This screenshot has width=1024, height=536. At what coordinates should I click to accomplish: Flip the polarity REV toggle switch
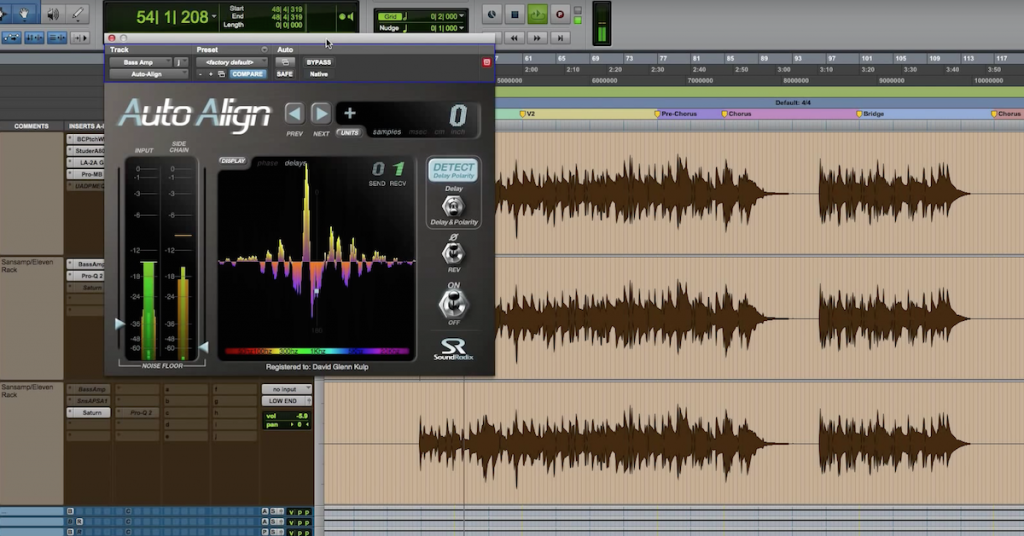tap(453, 253)
